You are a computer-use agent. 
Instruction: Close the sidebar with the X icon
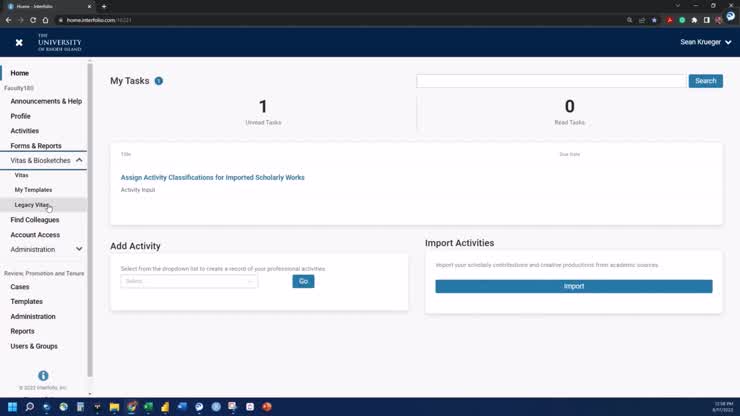[x=19, y=42]
